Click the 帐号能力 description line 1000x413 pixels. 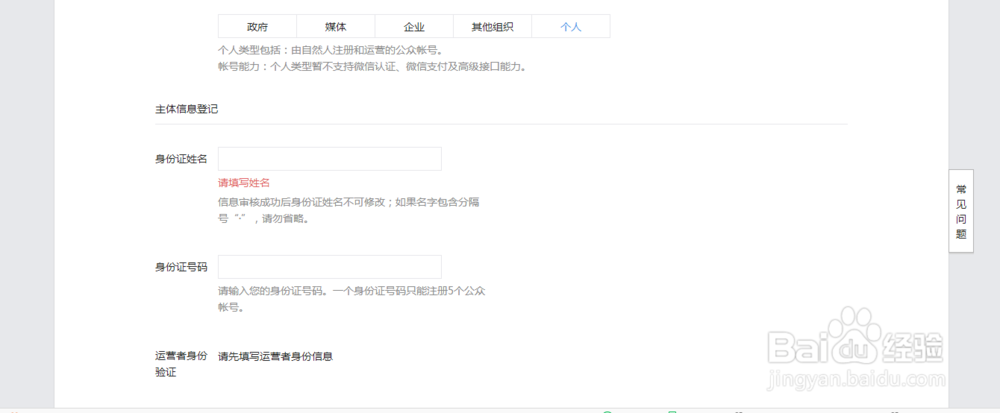(x=373, y=66)
